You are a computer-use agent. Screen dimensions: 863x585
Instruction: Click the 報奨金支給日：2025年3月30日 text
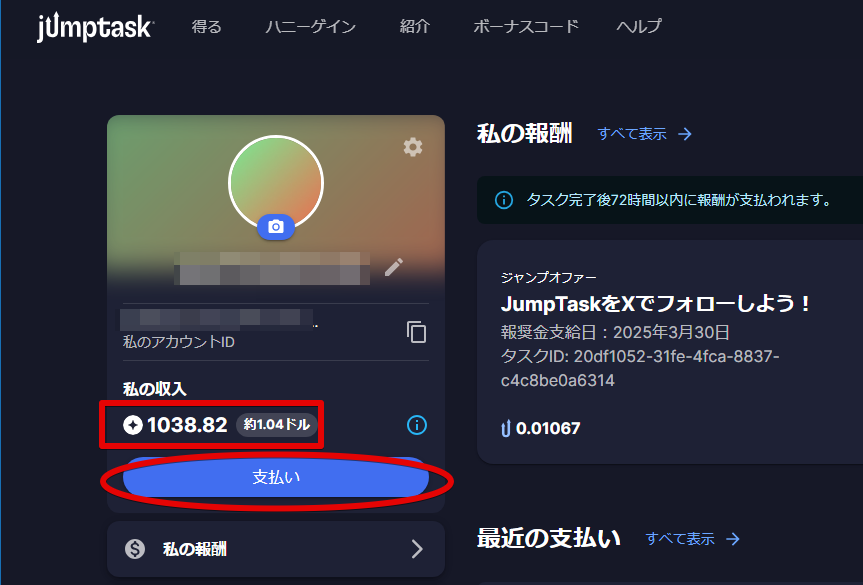[615, 332]
